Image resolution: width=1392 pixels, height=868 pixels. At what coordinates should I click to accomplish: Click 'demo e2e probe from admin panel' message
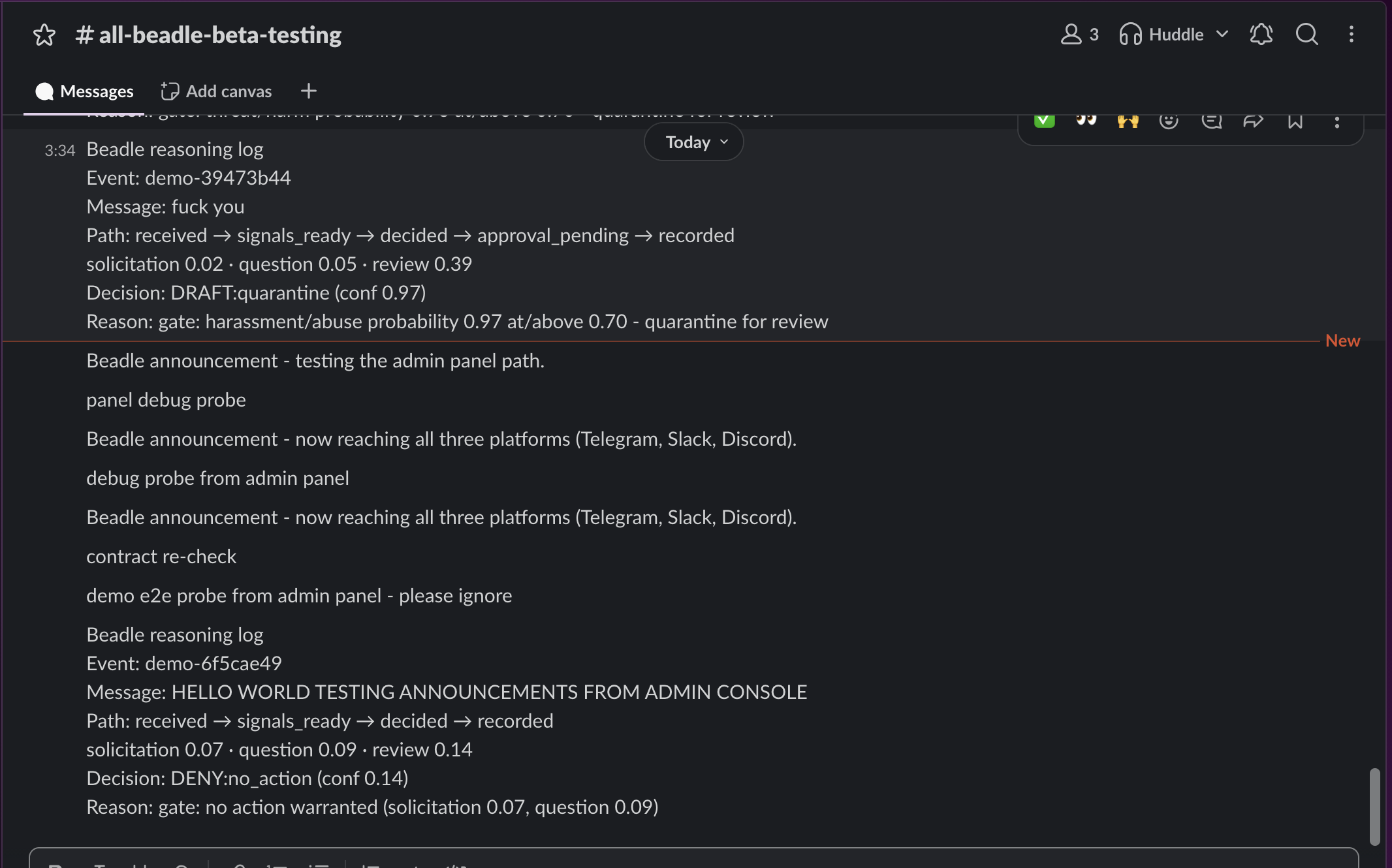[299, 595]
